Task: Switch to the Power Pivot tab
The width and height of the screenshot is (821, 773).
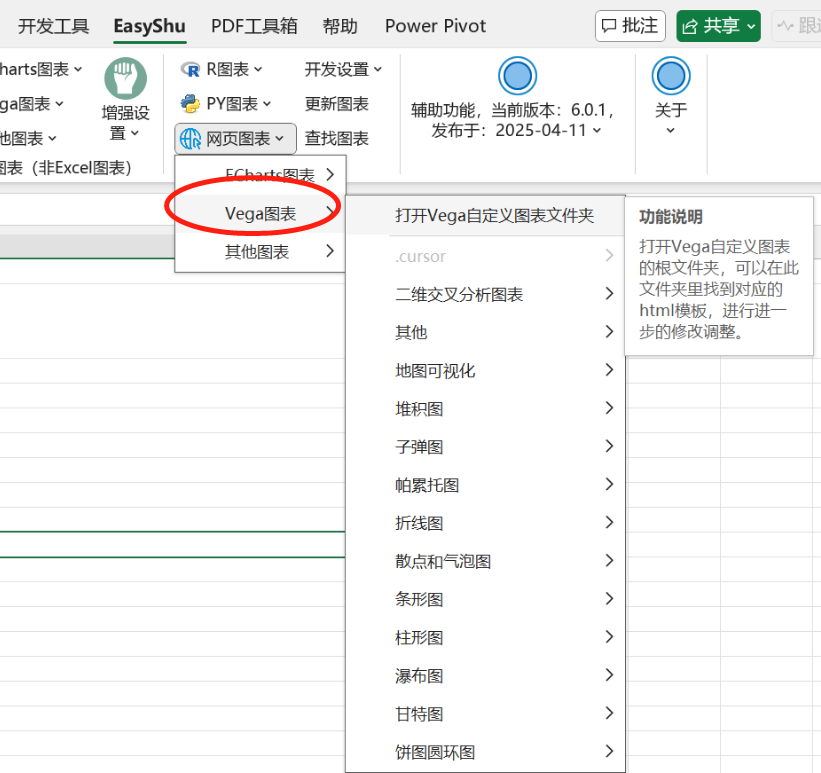Action: 435,26
